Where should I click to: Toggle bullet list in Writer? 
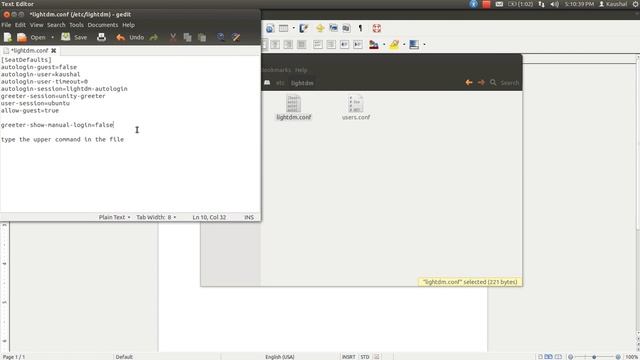[331, 44]
